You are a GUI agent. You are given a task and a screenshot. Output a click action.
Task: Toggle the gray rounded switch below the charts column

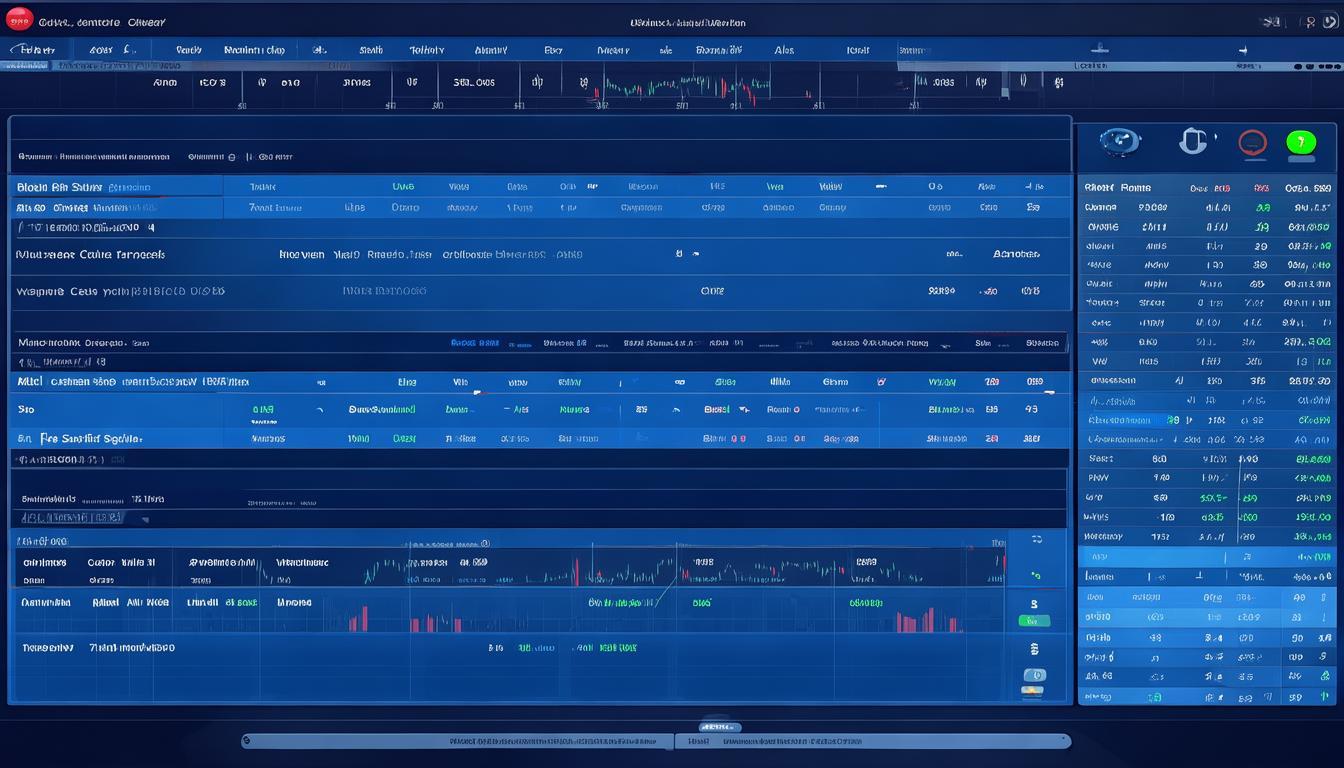(1034, 675)
